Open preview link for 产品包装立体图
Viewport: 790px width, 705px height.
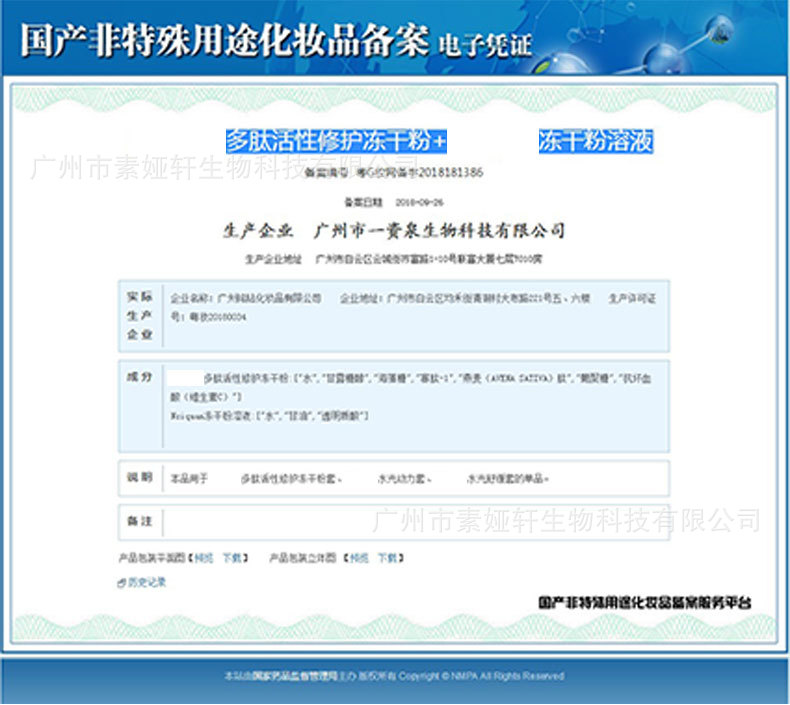tap(359, 558)
